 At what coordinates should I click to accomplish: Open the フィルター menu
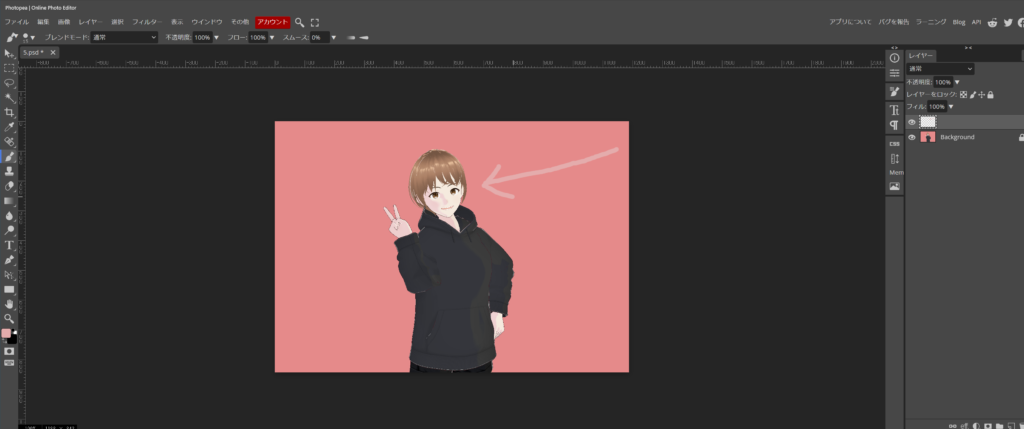click(146, 21)
